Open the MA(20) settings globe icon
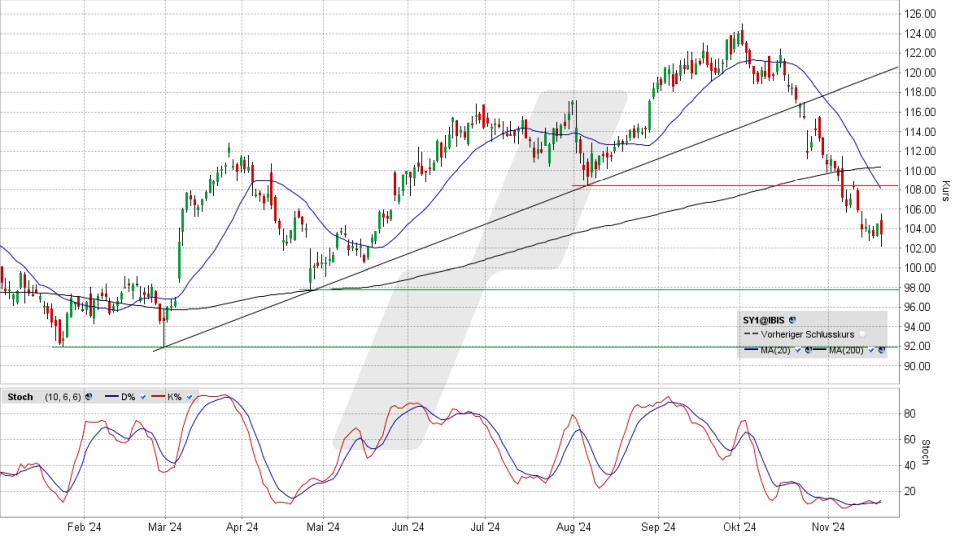Viewport: 960px width, 540px height. click(808, 350)
